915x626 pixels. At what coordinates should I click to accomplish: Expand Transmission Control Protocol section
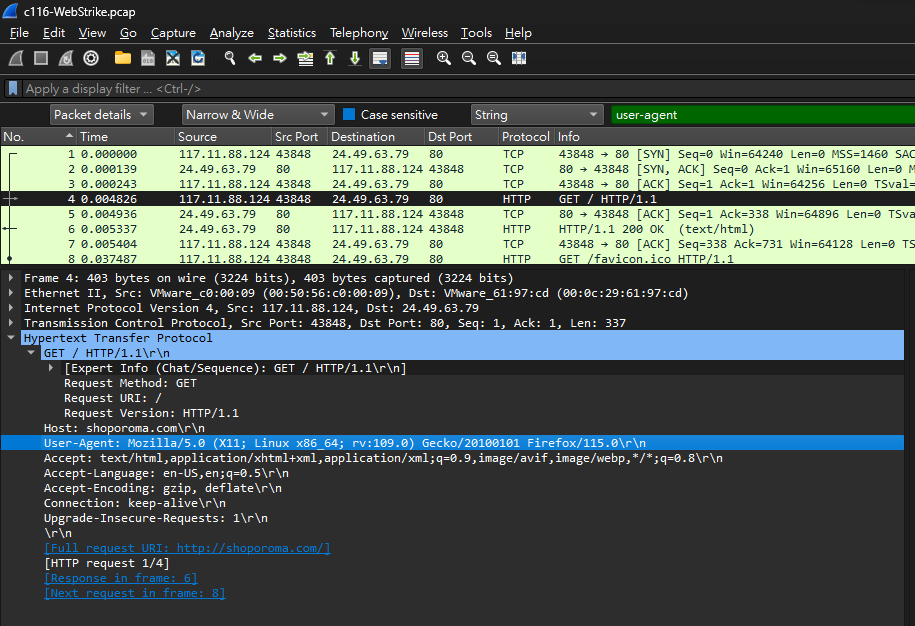pos(11,323)
